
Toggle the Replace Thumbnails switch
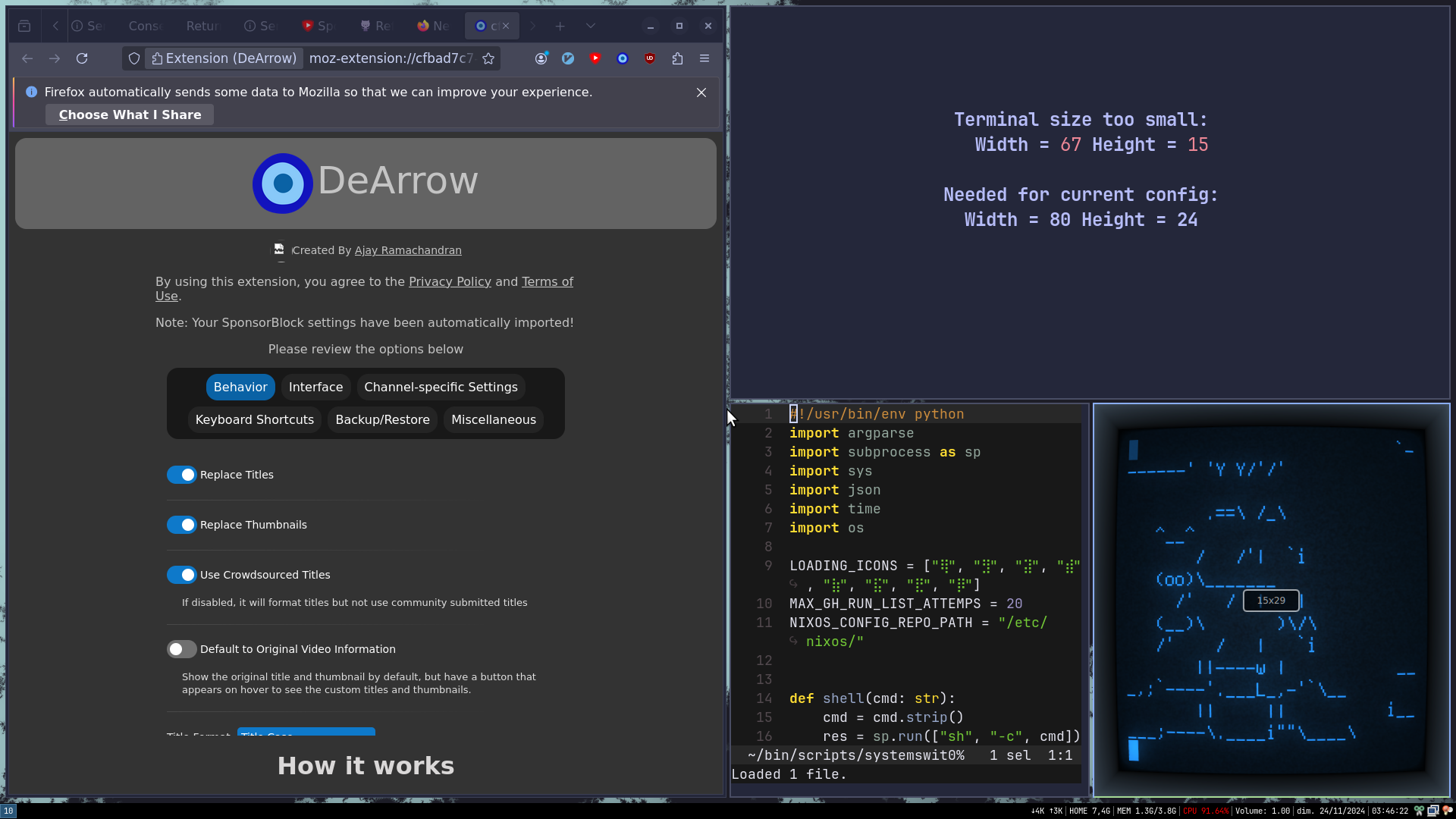pos(182,525)
